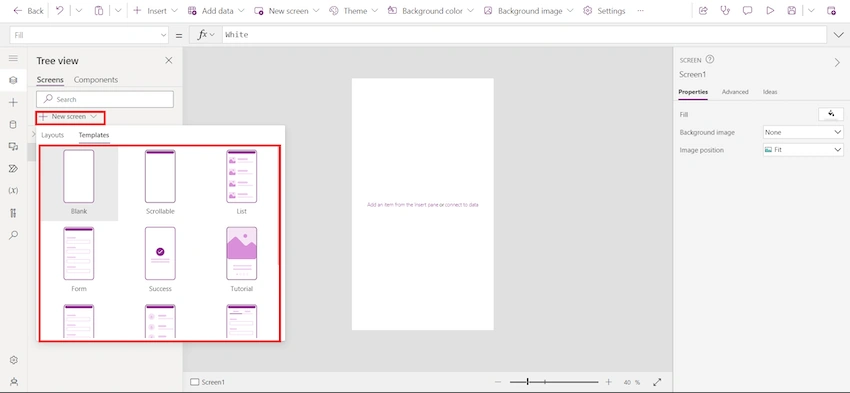The height and width of the screenshot is (393, 850).
Task: Choose the Tutorial screen template
Action: point(242,260)
